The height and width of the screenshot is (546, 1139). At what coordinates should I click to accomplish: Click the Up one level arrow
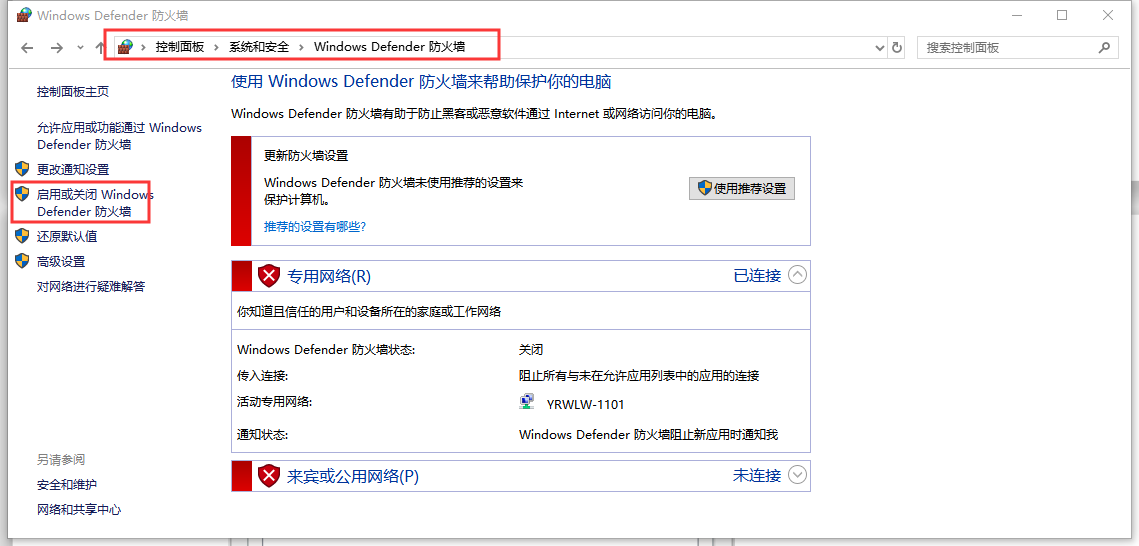100,48
